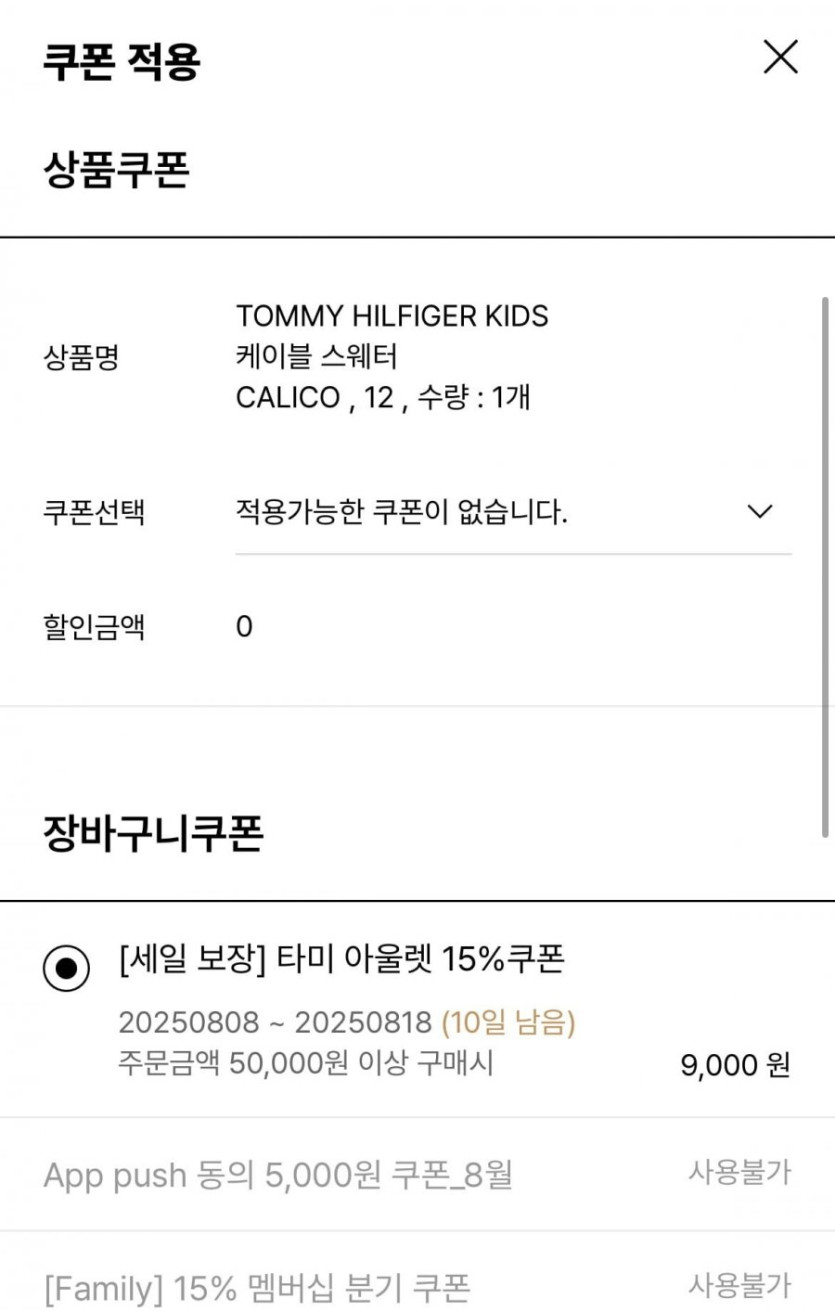Tap 사용불가 next to App push coupon
This screenshot has height=1311, width=835.
739,1173
